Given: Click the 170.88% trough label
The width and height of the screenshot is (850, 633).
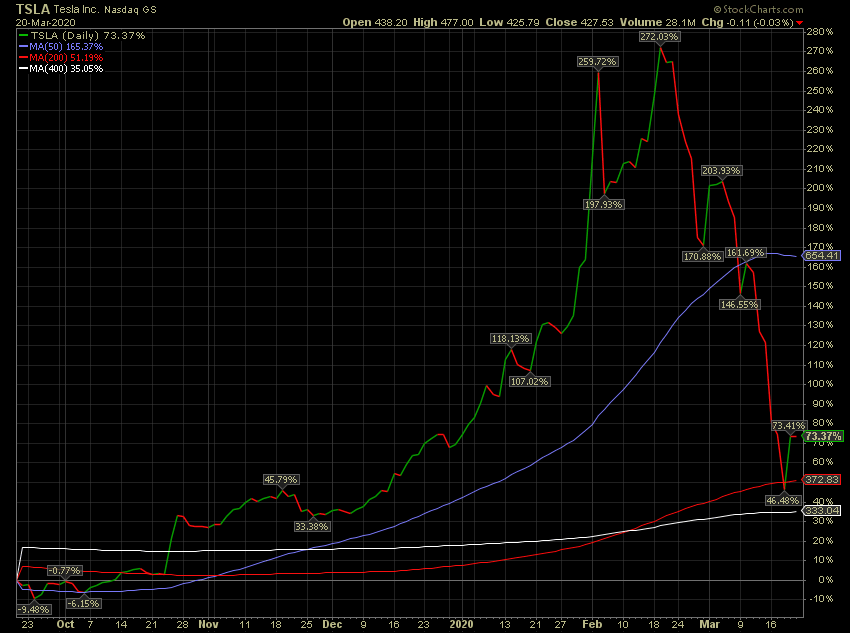Looking at the screenshot, I should coord(703,256).
